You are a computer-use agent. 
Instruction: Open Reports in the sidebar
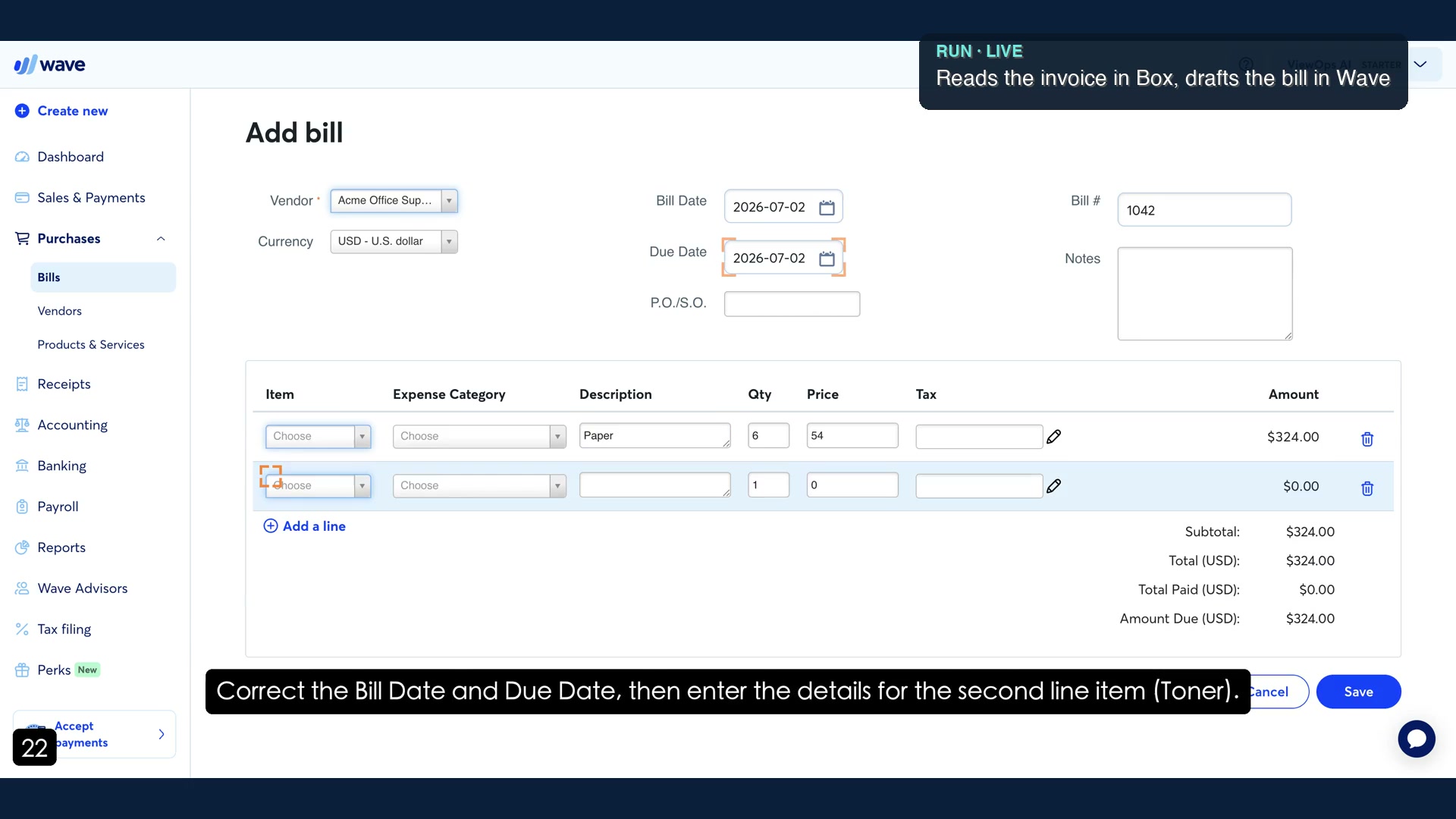coord(61,548)
